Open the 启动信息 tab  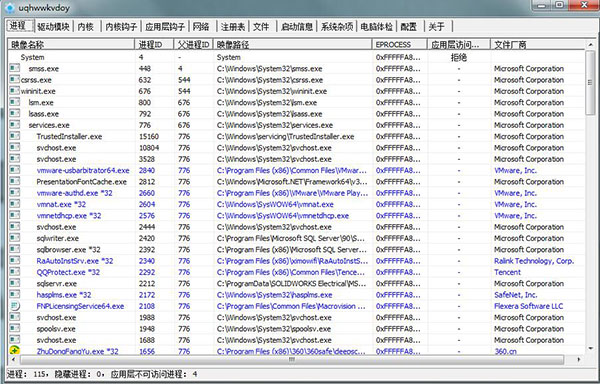(x=297, y=26)
